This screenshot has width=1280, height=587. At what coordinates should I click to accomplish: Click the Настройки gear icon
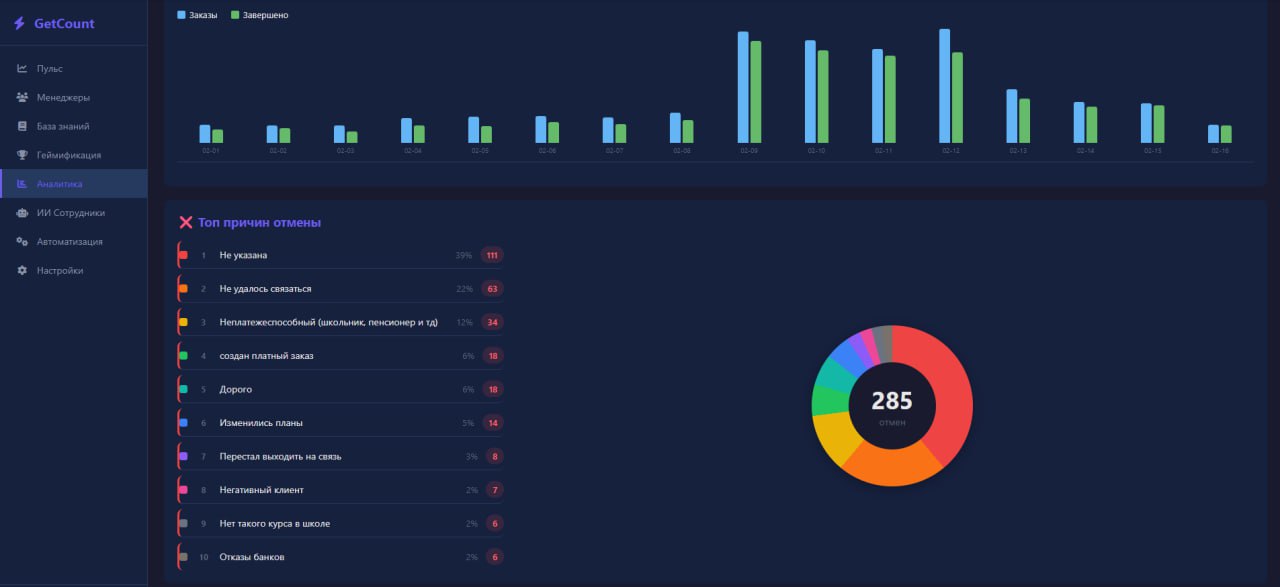[x=22, y=271]
